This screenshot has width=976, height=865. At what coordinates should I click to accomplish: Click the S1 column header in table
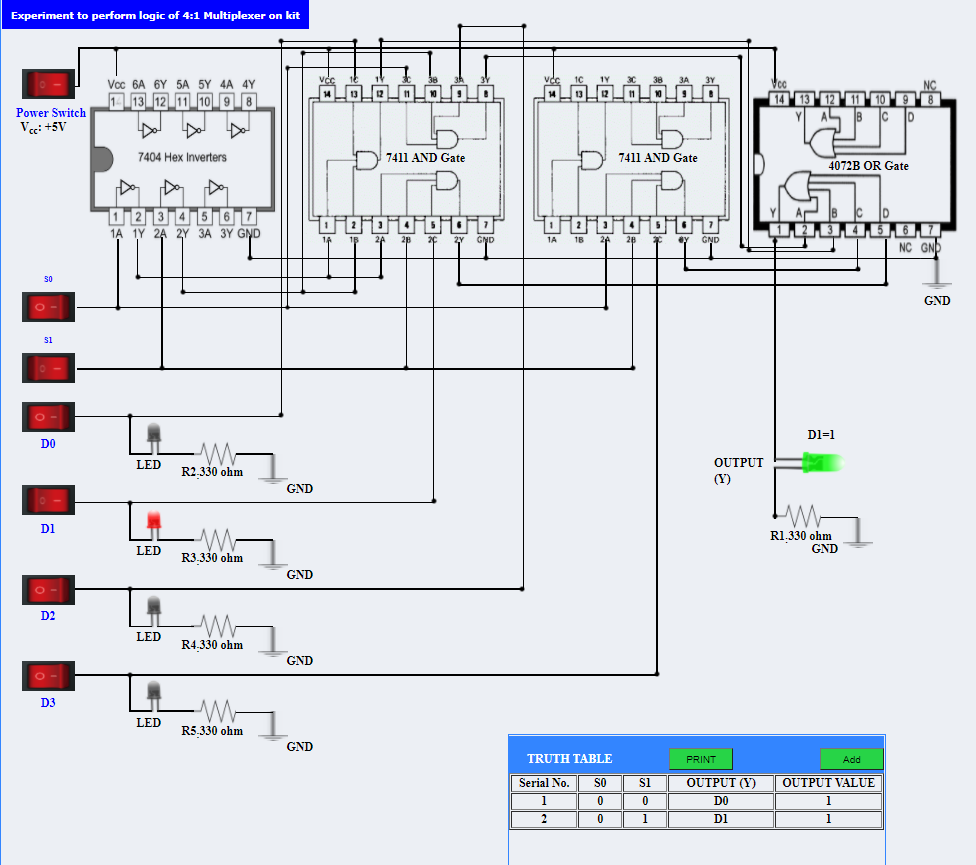point(645,783)
